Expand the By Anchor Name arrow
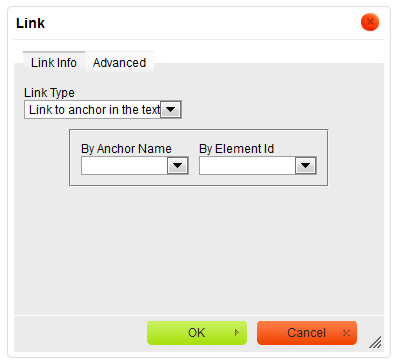Viewport: 397px width, 364px height. [x=177, y=166]
